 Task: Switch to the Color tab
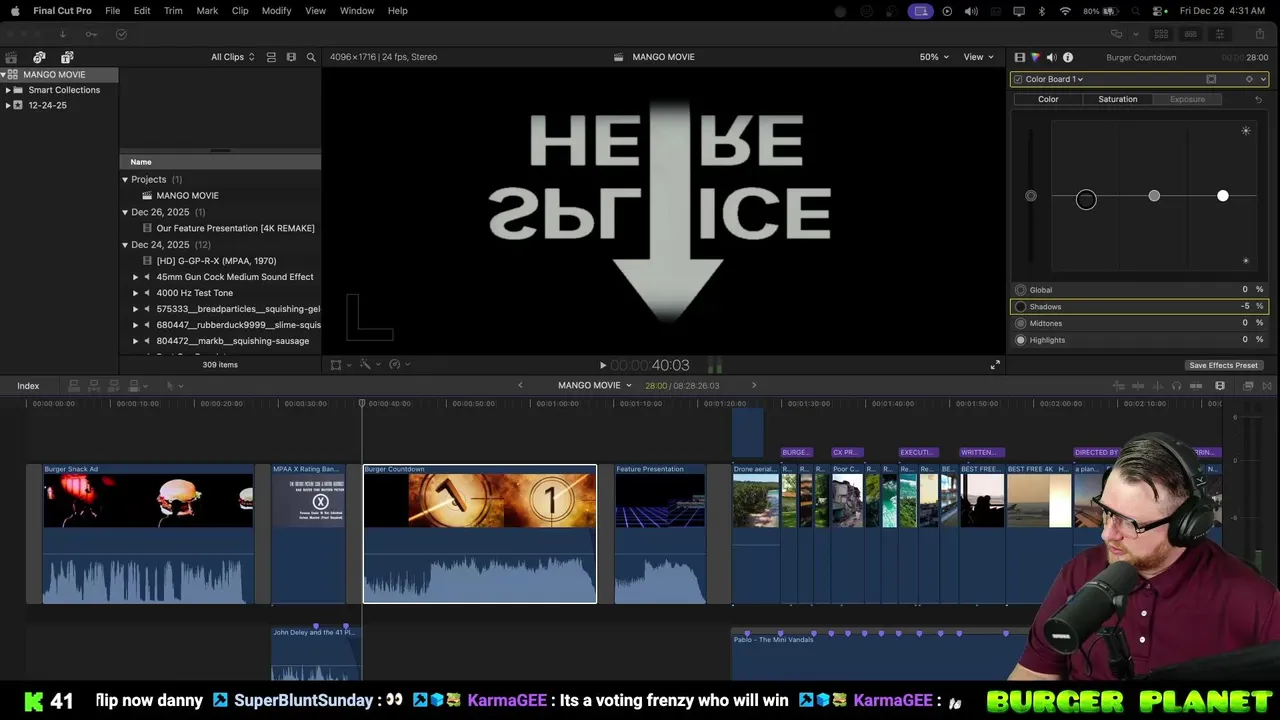pos(1048,99)
